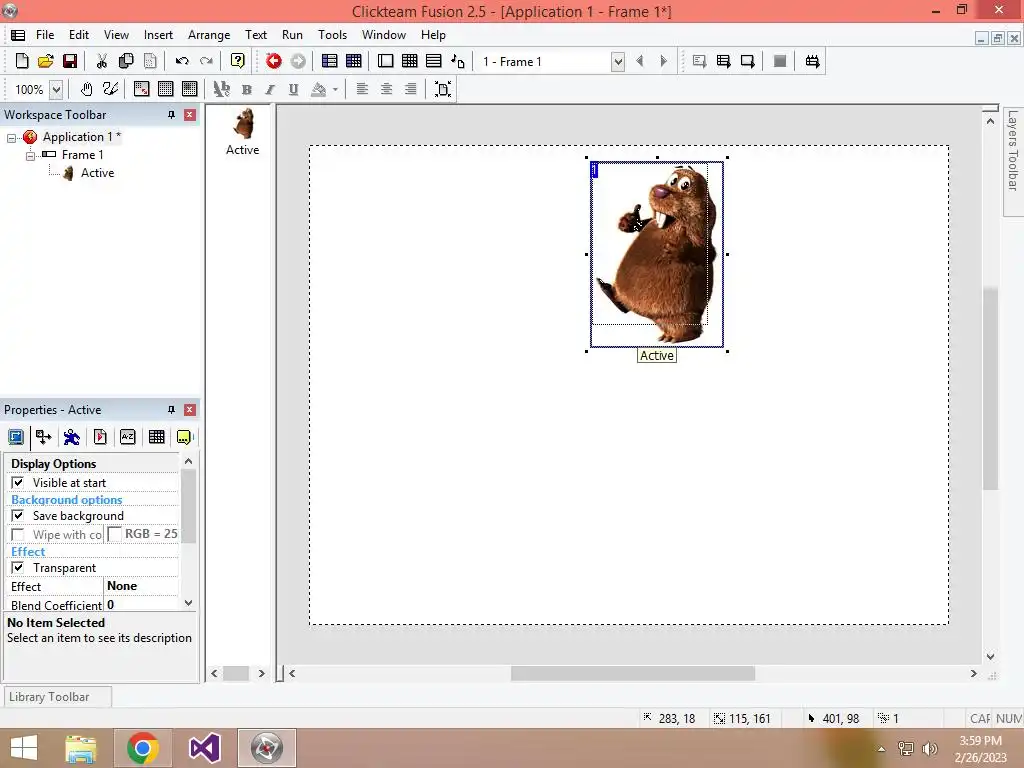This screenshot has height=768, width=1024.
Task: Open the zoom level dropdown
Action: point(56,89)
